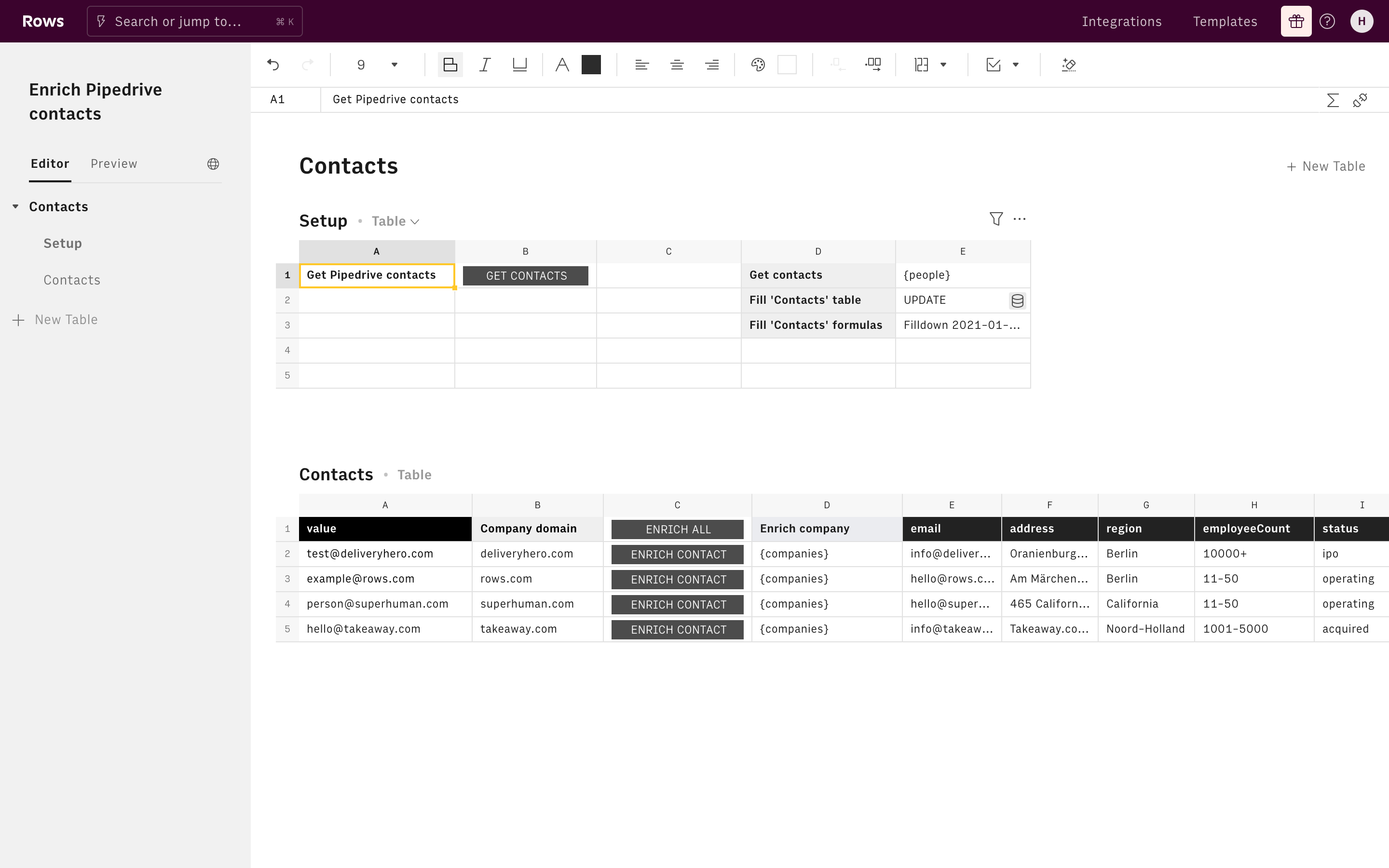The width and height of the screenshot is (1389, 868).
Task: Toggle bold formatting in toolbar
Action: [x=450, y=65]
